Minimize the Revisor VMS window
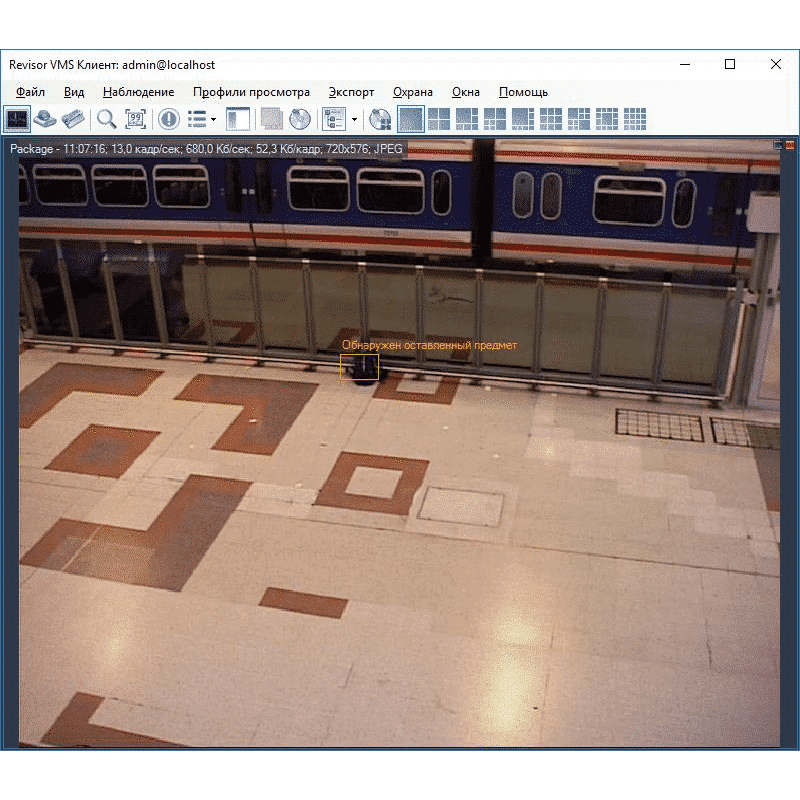This screenshot has height=800, width=800. click(x=685, y=64)
